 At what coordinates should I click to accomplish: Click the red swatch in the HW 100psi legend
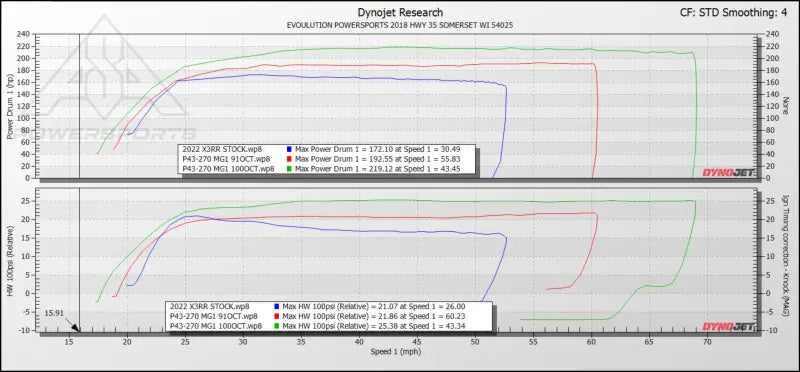coord(277,316)
